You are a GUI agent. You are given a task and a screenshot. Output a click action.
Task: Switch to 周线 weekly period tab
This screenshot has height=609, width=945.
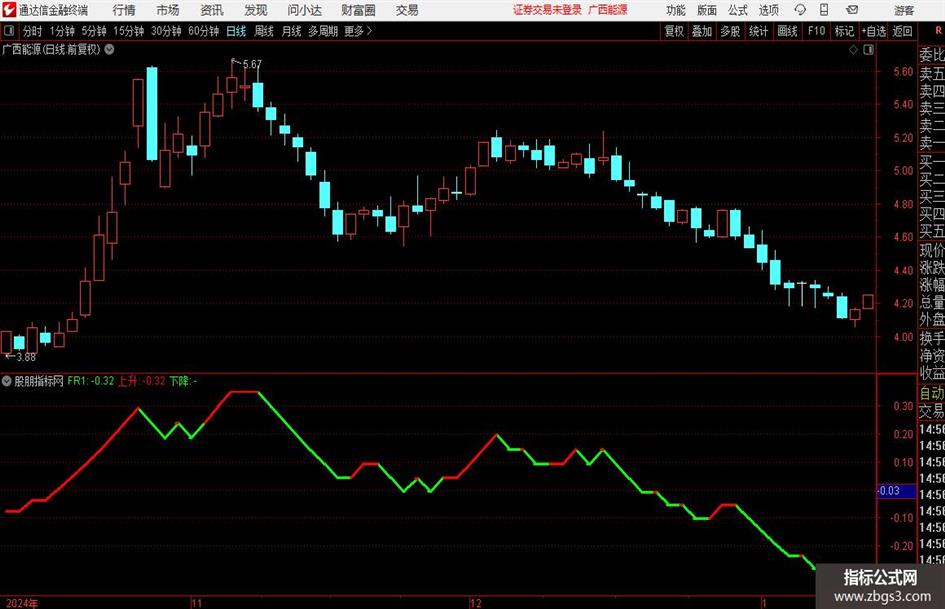tap(263, 31)
